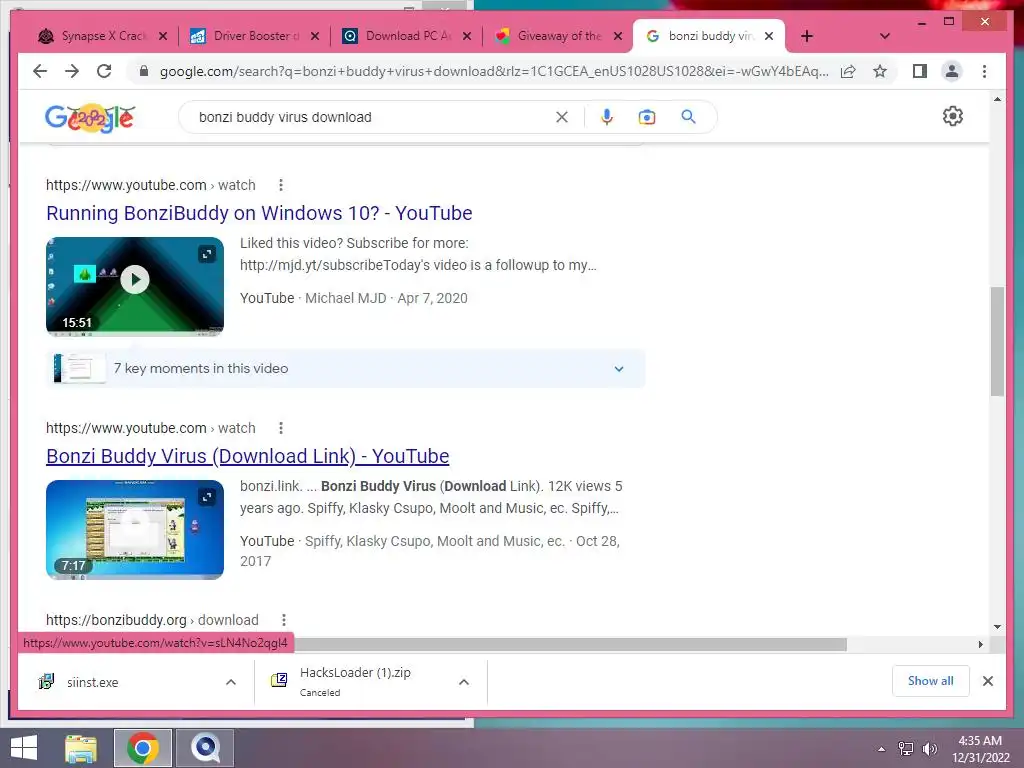Play the 7:17 Bonzi Buddy Virus thumbnail
The image size is (1024, 768).
pos(135,530)
